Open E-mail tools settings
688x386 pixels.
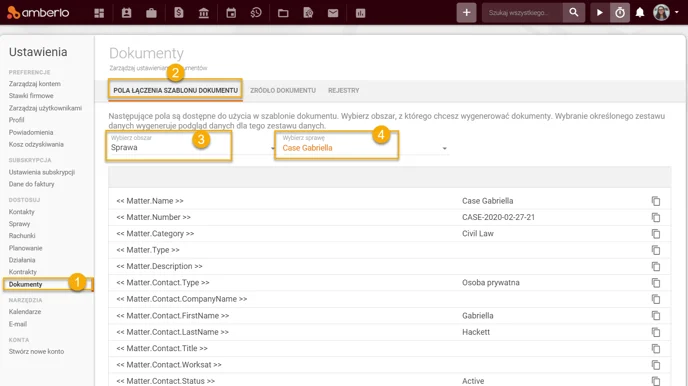pos(18,324)
